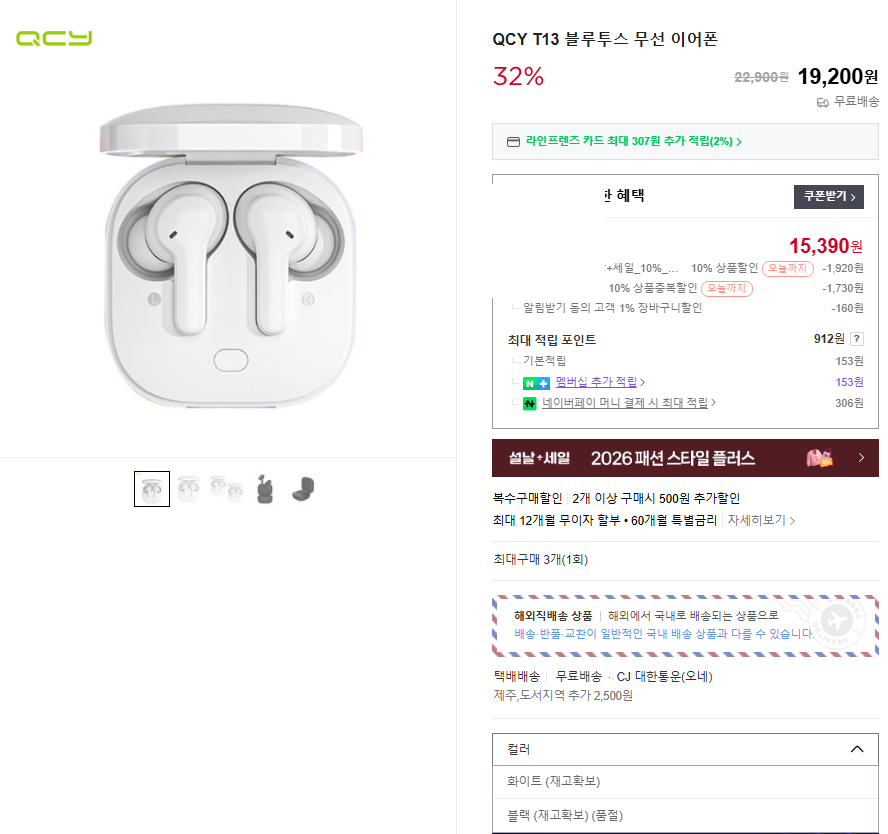The width and height of the screenshot is (888, 834).
Task: Expand the 자세히보기 installment details
Action: pyautogui.click(x=761, y=521)
